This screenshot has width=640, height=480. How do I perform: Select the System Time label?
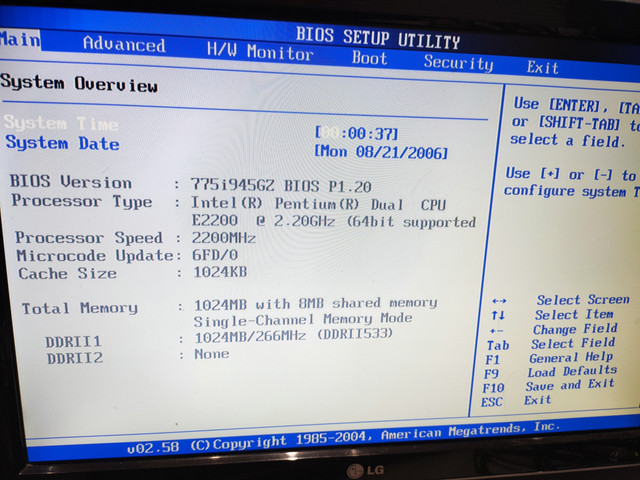61,123
